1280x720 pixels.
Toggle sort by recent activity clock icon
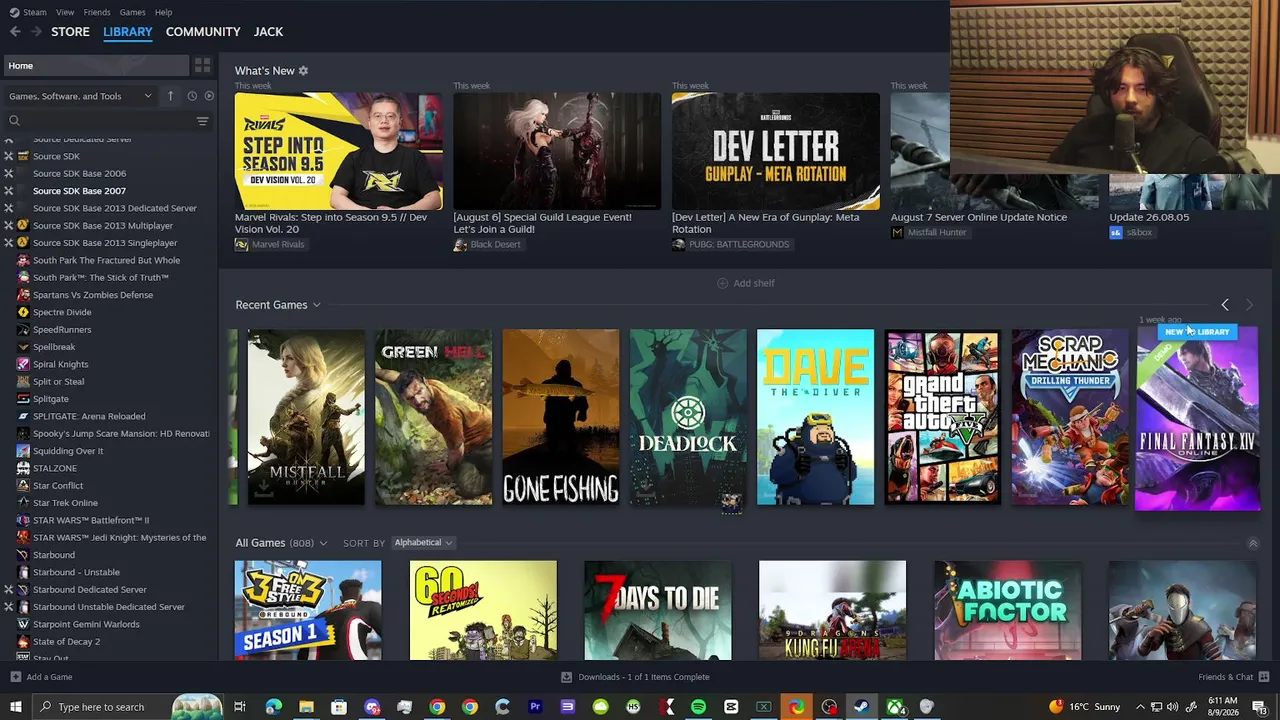point(192,96)
